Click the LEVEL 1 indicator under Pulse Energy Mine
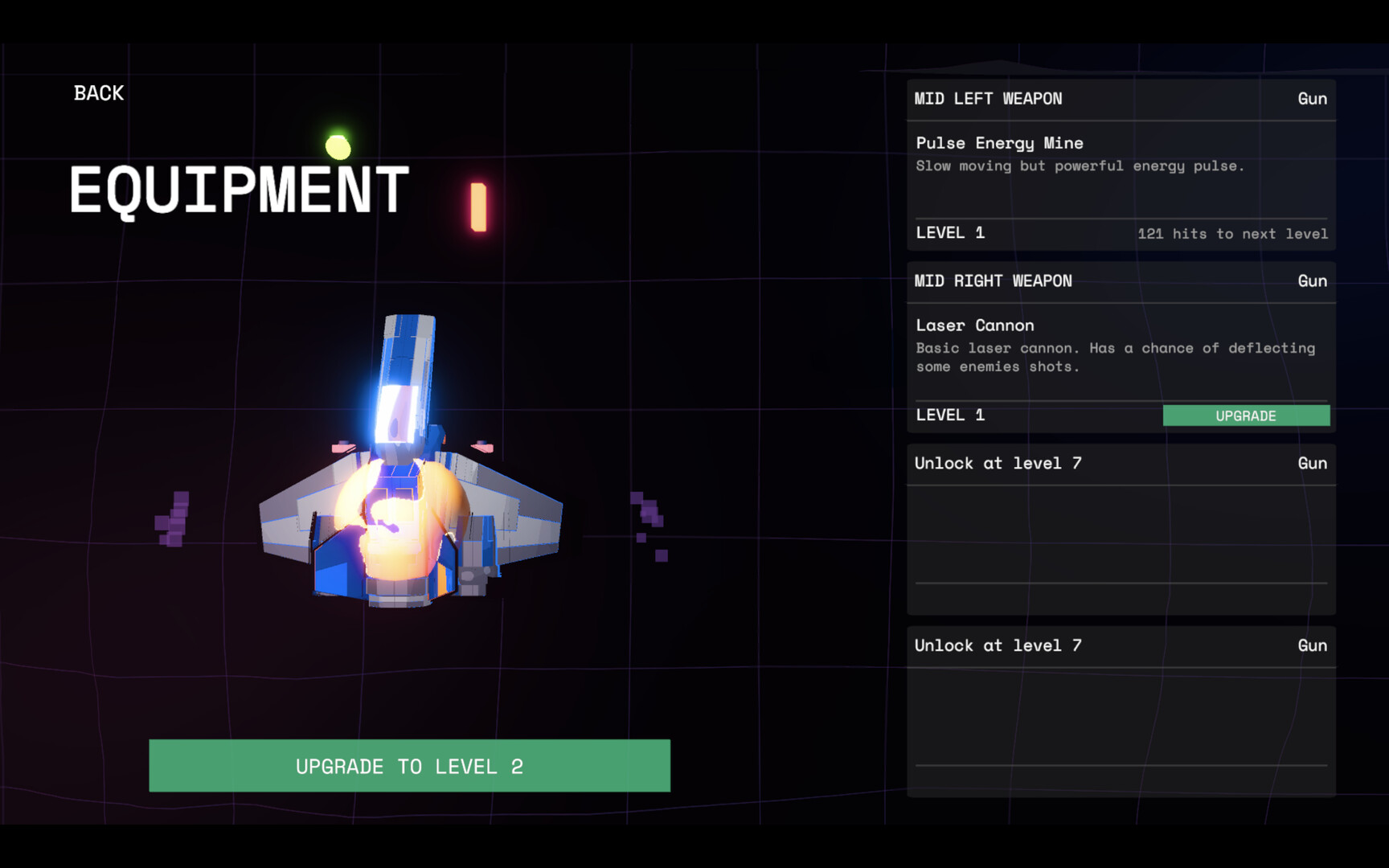Image resolution: width=1389 pixels, height=868 pixels. click(x=951, y=233)
